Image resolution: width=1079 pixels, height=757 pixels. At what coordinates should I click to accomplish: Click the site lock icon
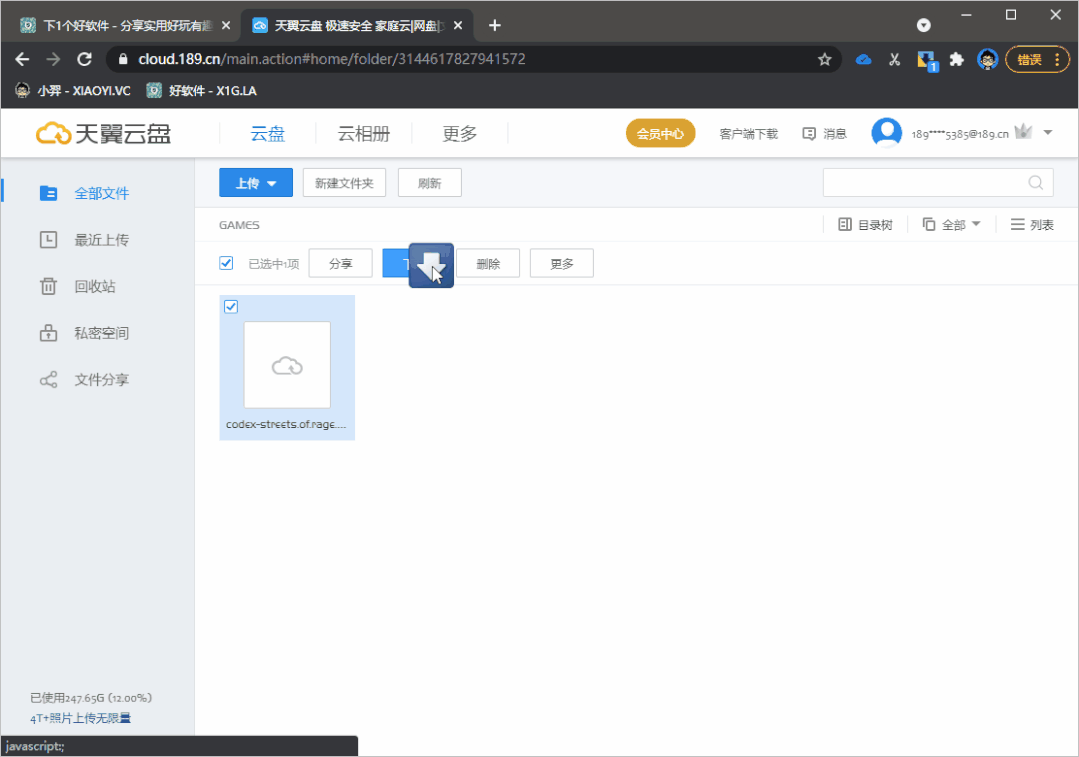tap(123, 59)
